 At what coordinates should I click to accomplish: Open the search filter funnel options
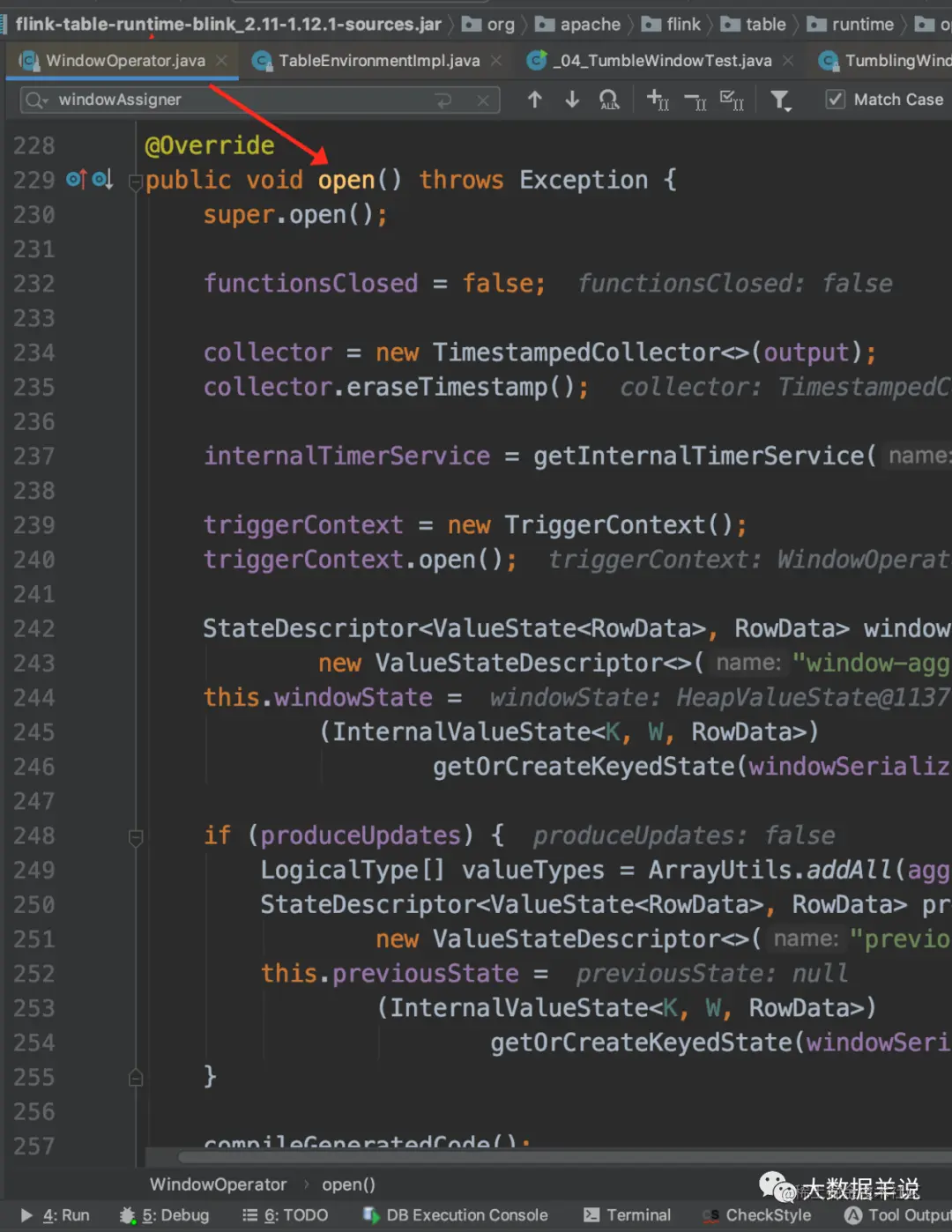click(x=781, y=100)
